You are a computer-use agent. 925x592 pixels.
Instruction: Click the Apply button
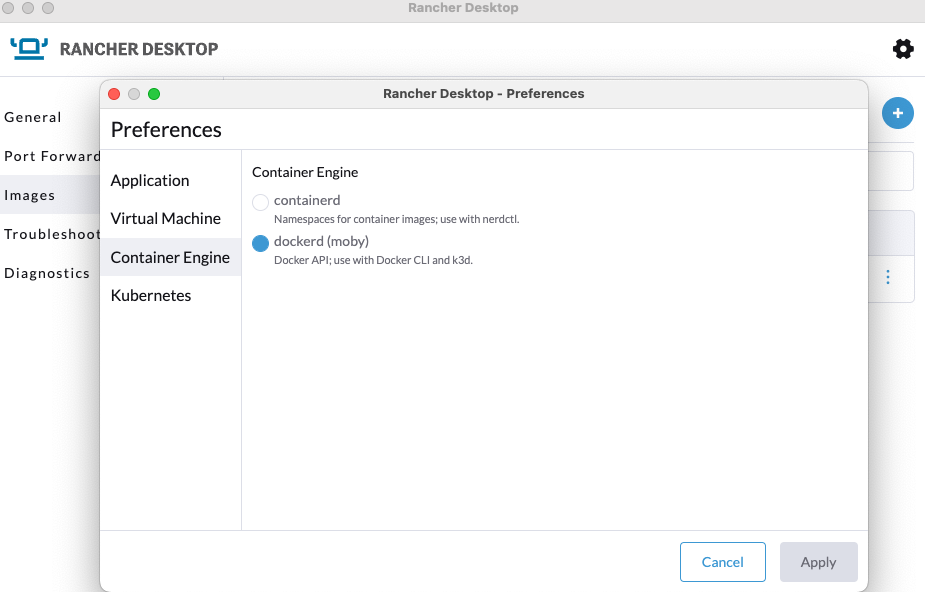[x=818, y=562]
